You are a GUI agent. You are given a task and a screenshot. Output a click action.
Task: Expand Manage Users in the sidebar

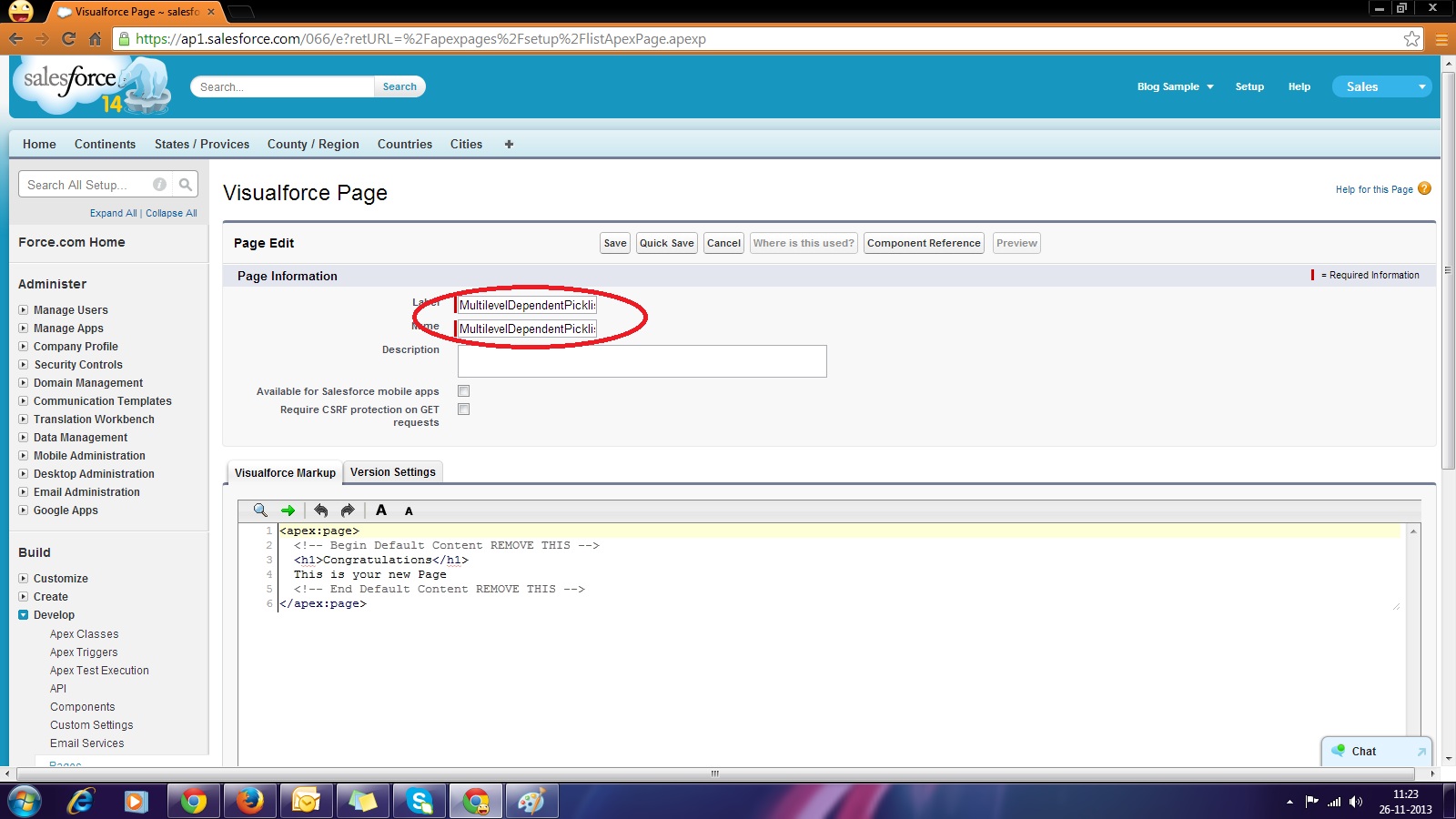(x=24, y=310)
